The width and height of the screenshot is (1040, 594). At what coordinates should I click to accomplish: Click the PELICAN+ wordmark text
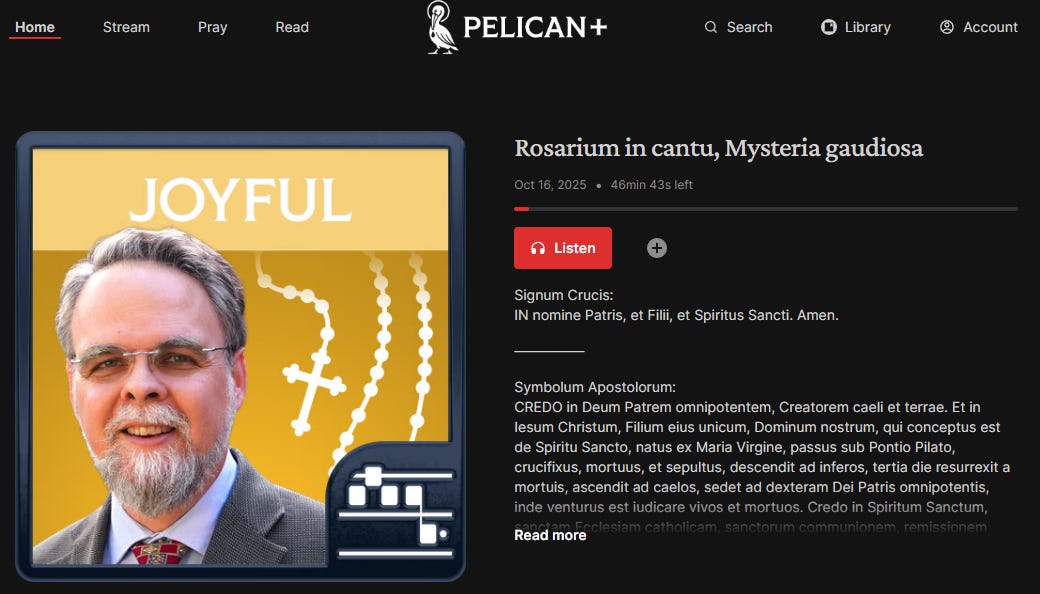point(535,27)
